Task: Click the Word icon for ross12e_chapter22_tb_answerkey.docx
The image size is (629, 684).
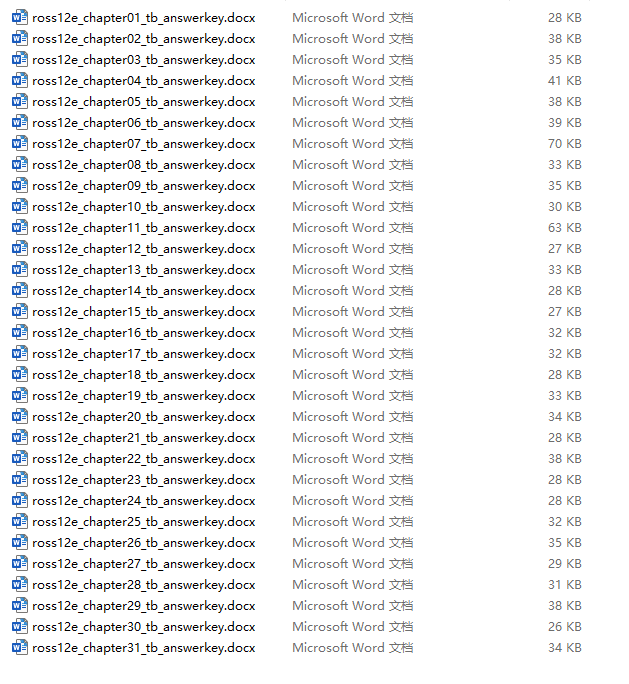Action: pyautogui.click(x=20, y=459)
